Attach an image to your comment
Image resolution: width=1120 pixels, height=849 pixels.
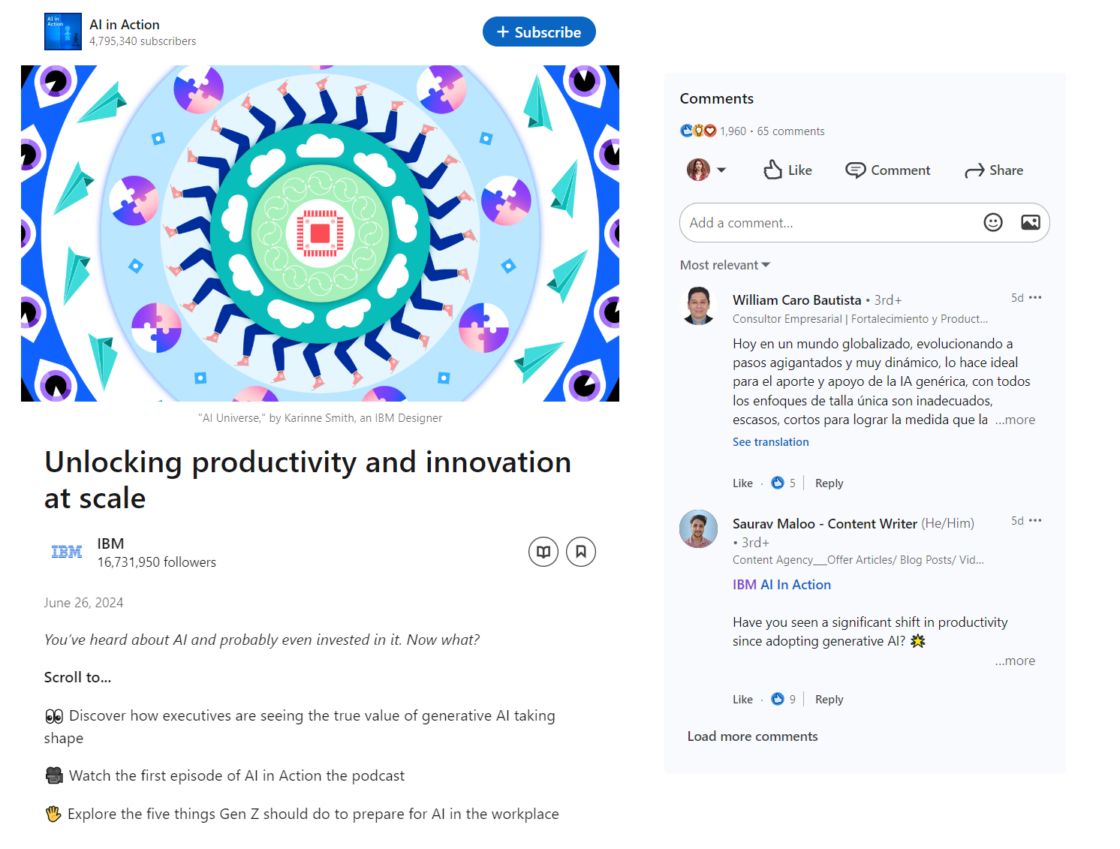(x=1030, y=222)
